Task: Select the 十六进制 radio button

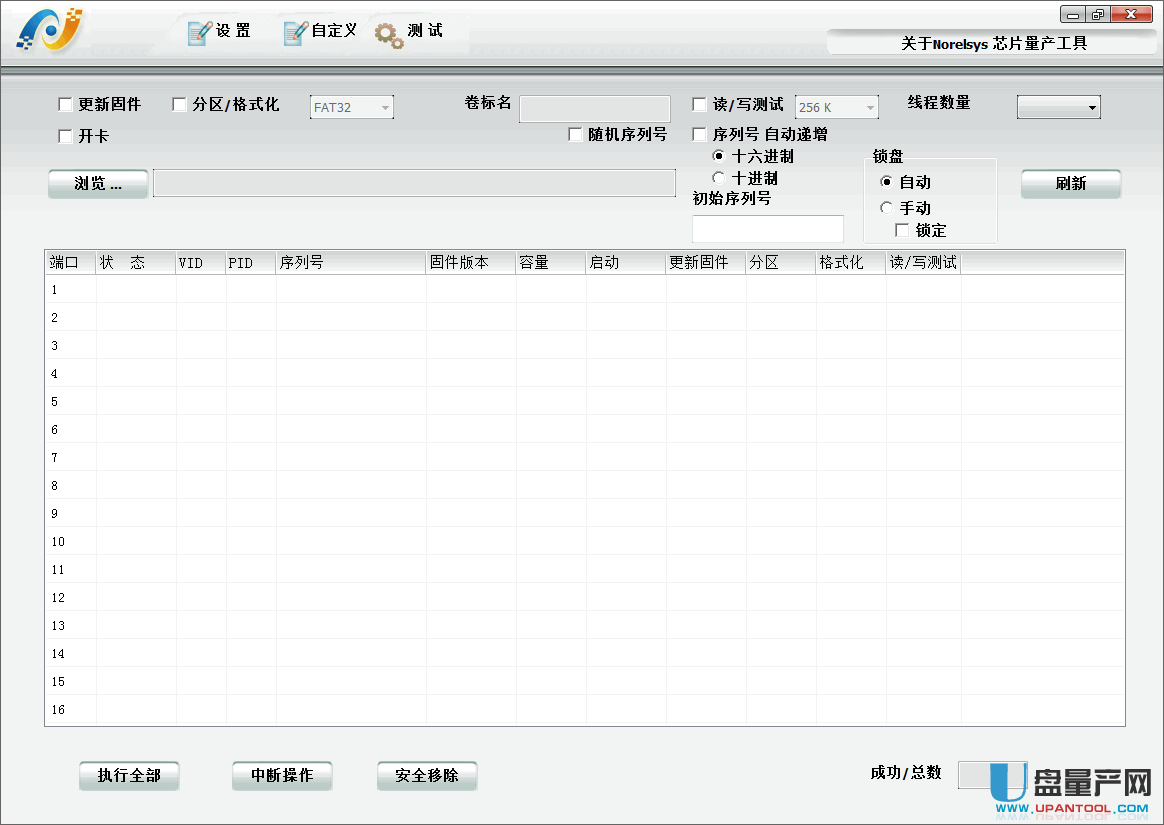Action: pos(718,156)
